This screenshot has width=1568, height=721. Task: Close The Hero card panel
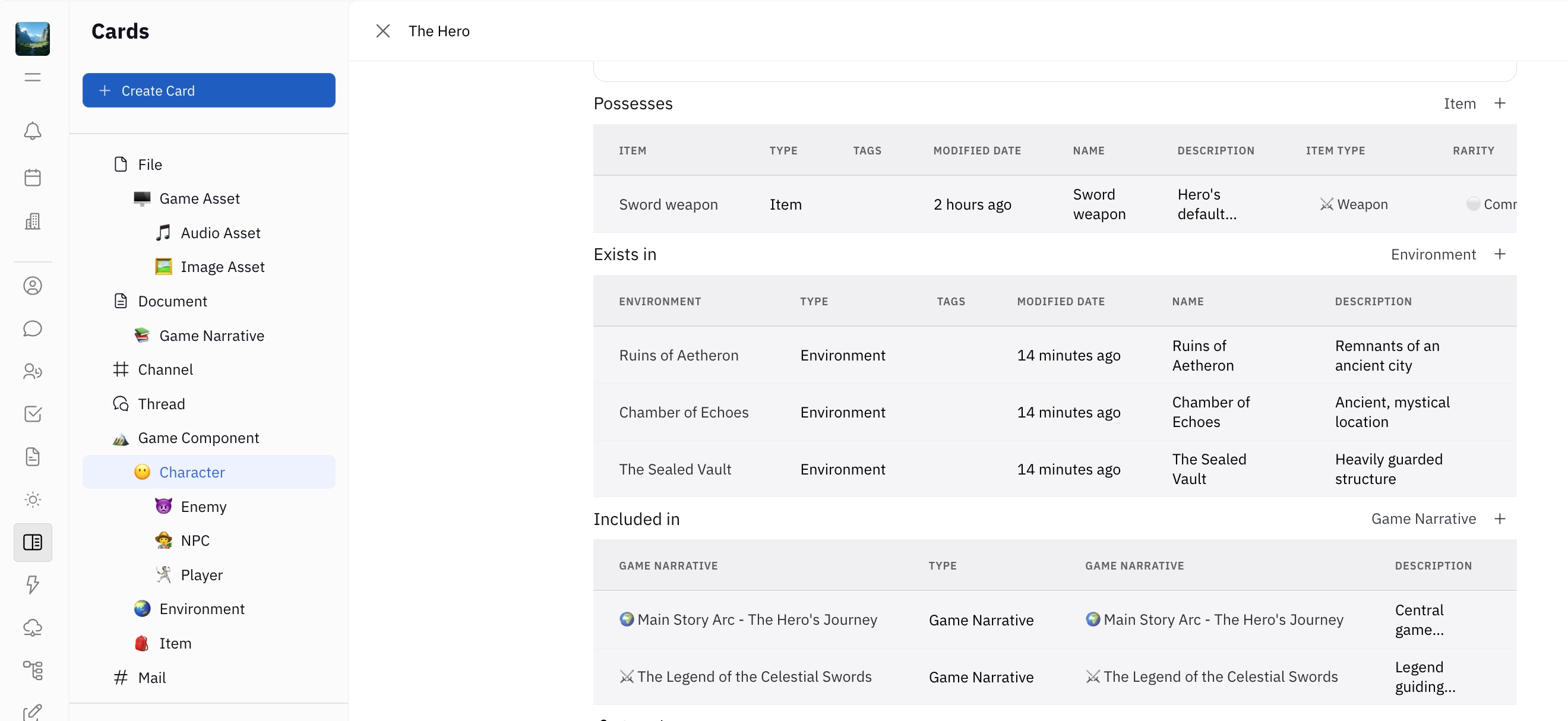tap(383, 31)
